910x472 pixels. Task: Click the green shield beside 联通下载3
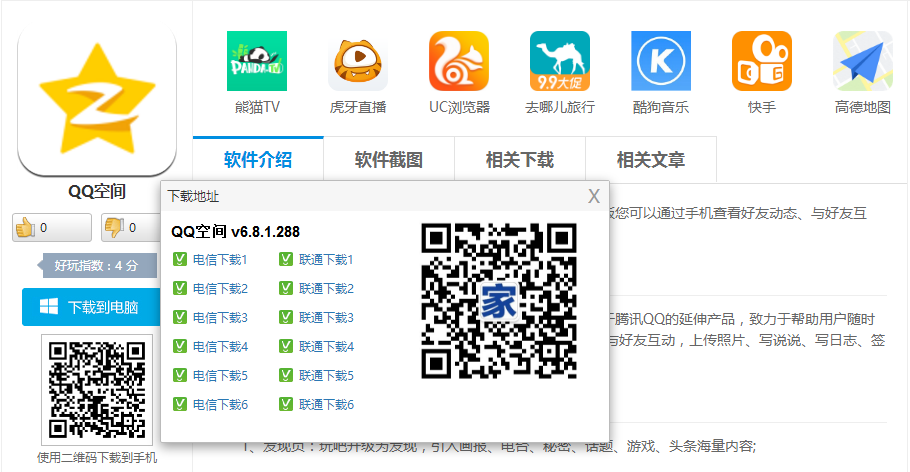coord(286,317)
